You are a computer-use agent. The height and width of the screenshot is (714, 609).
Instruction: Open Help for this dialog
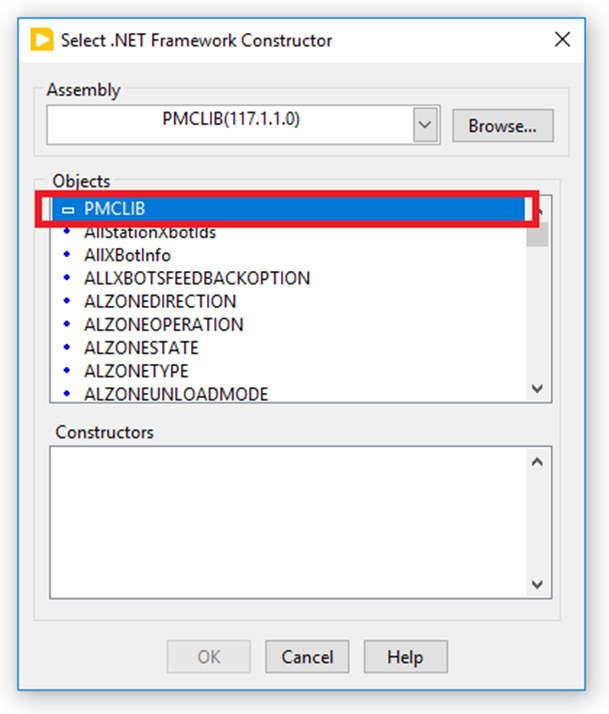tap(405, 657)
